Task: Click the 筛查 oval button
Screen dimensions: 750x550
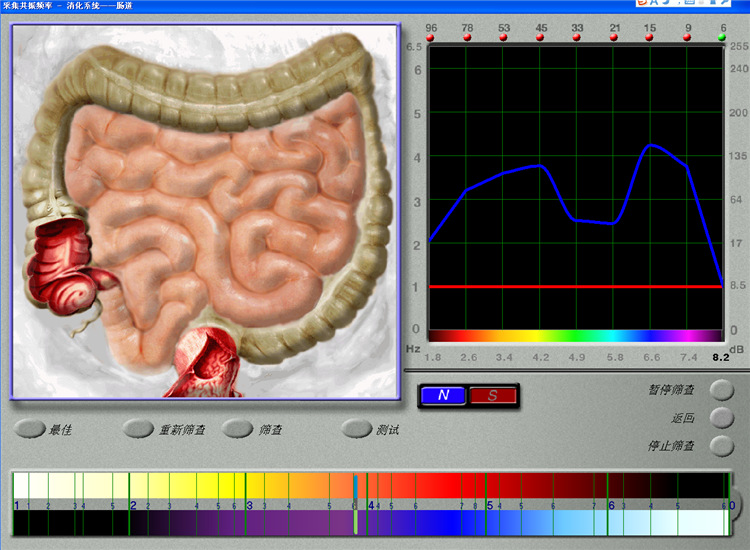Action: 238,429
